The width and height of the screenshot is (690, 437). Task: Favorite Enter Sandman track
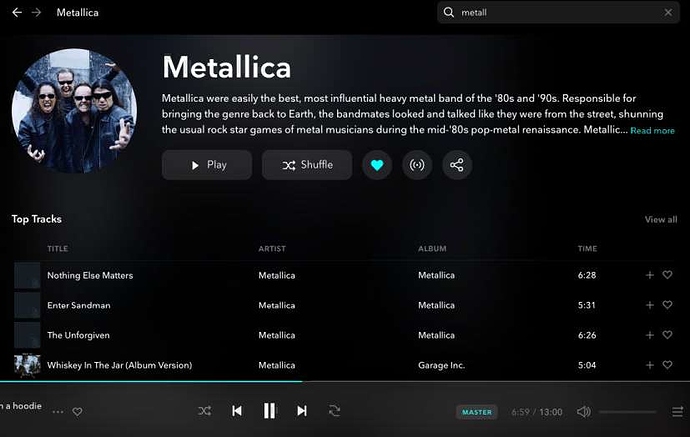(667, 305)
